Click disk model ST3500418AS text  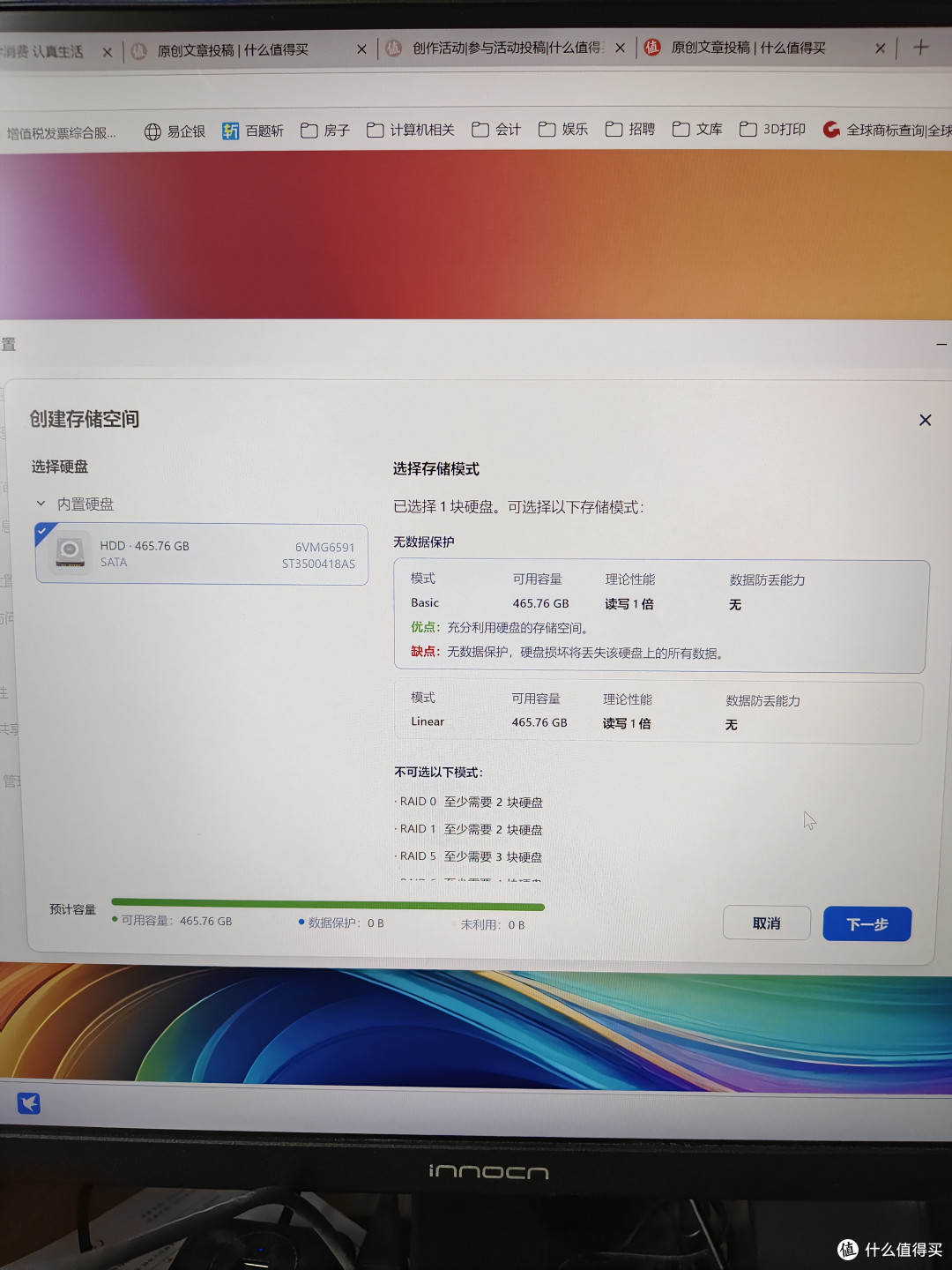point(318,564)
